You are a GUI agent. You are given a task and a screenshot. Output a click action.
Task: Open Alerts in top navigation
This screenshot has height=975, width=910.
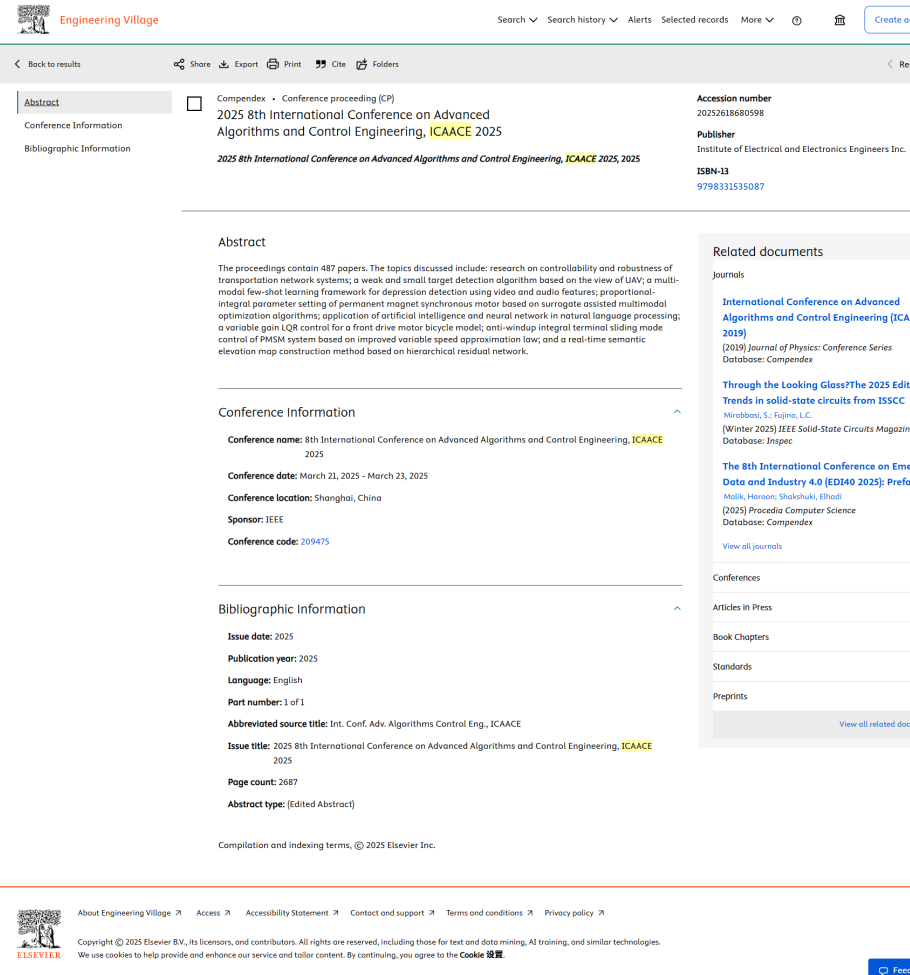pyautogui.click(x=639, y=20)
